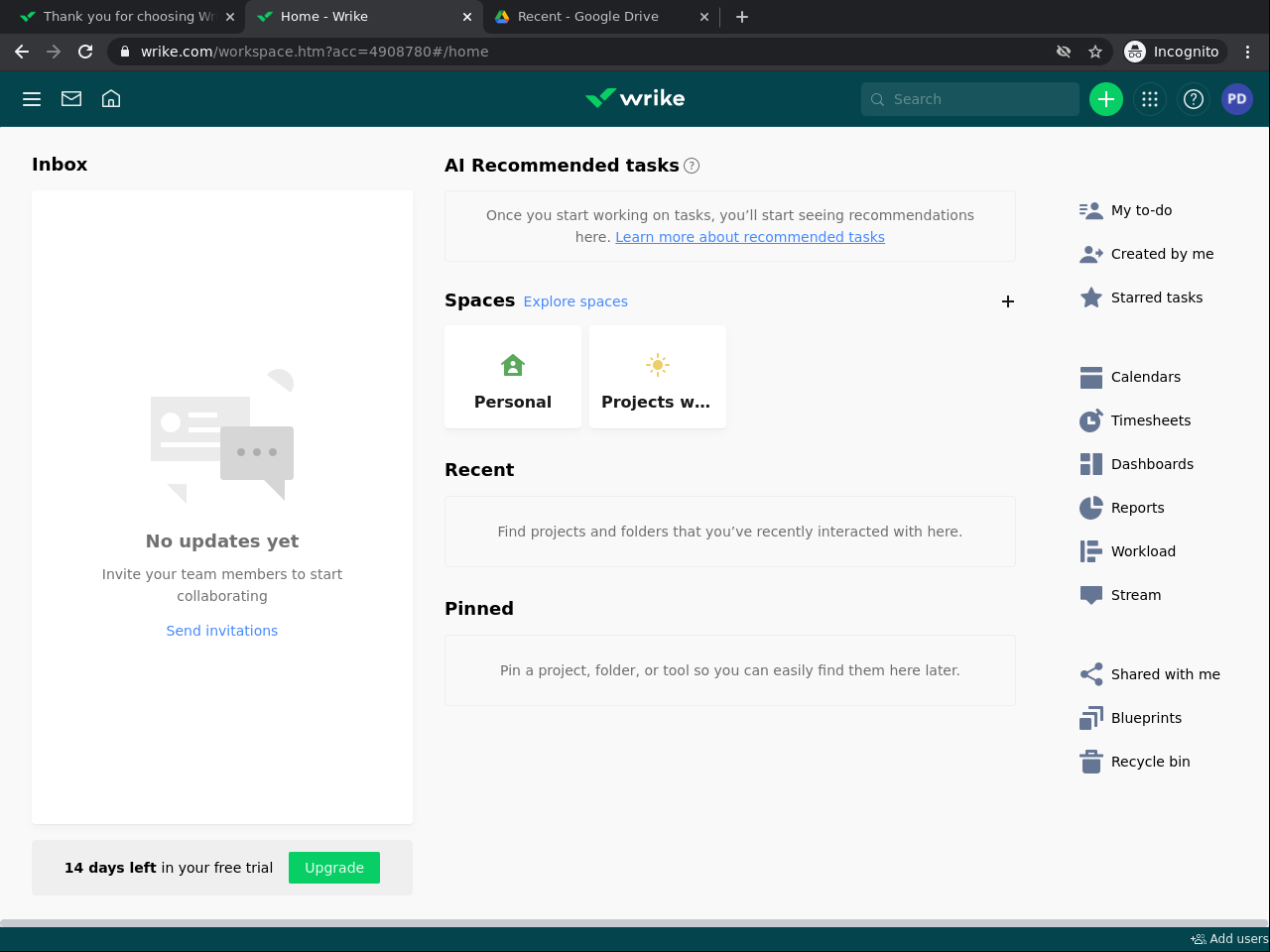Open the Calendars label
The image size is (1270, 952).
[x=1146, y=377]
